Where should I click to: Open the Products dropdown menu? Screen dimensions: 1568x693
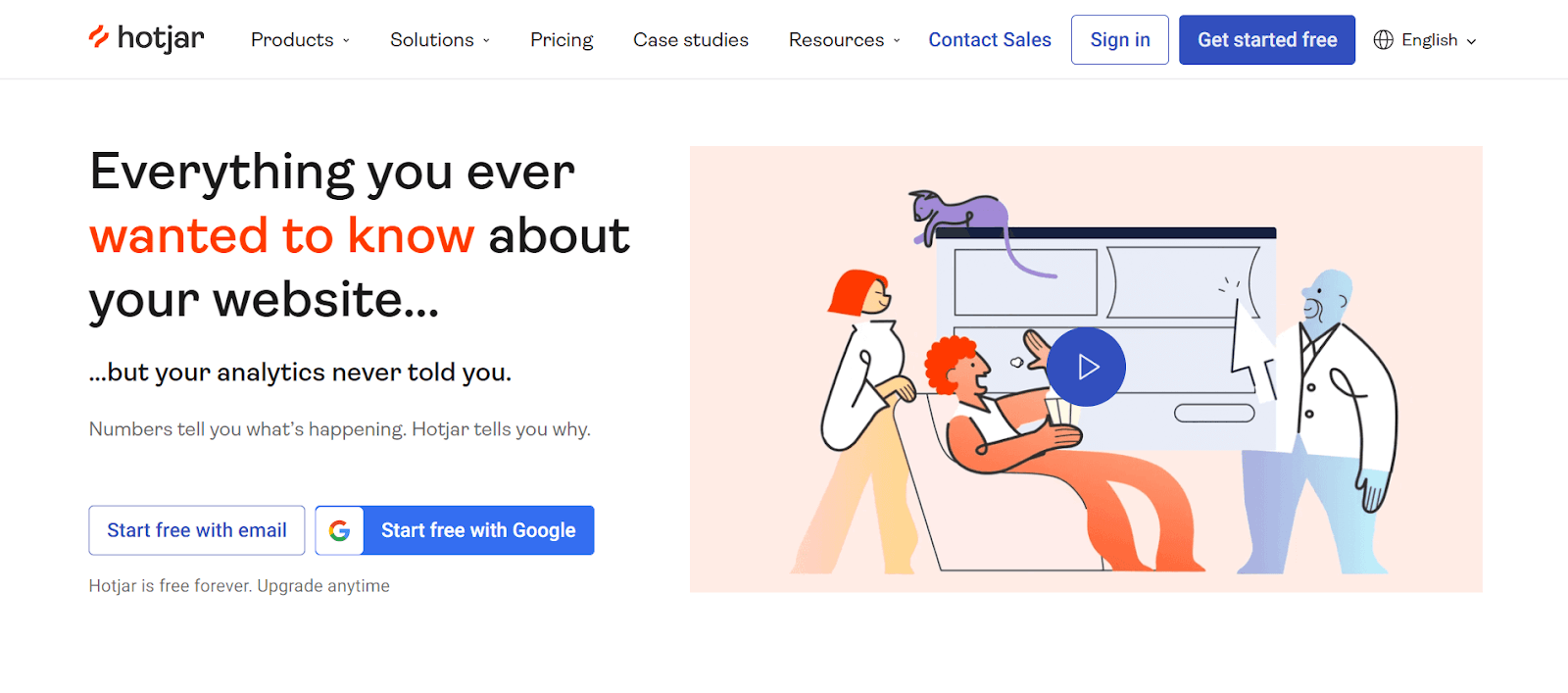pyautogui.click(x=300, y=40)
